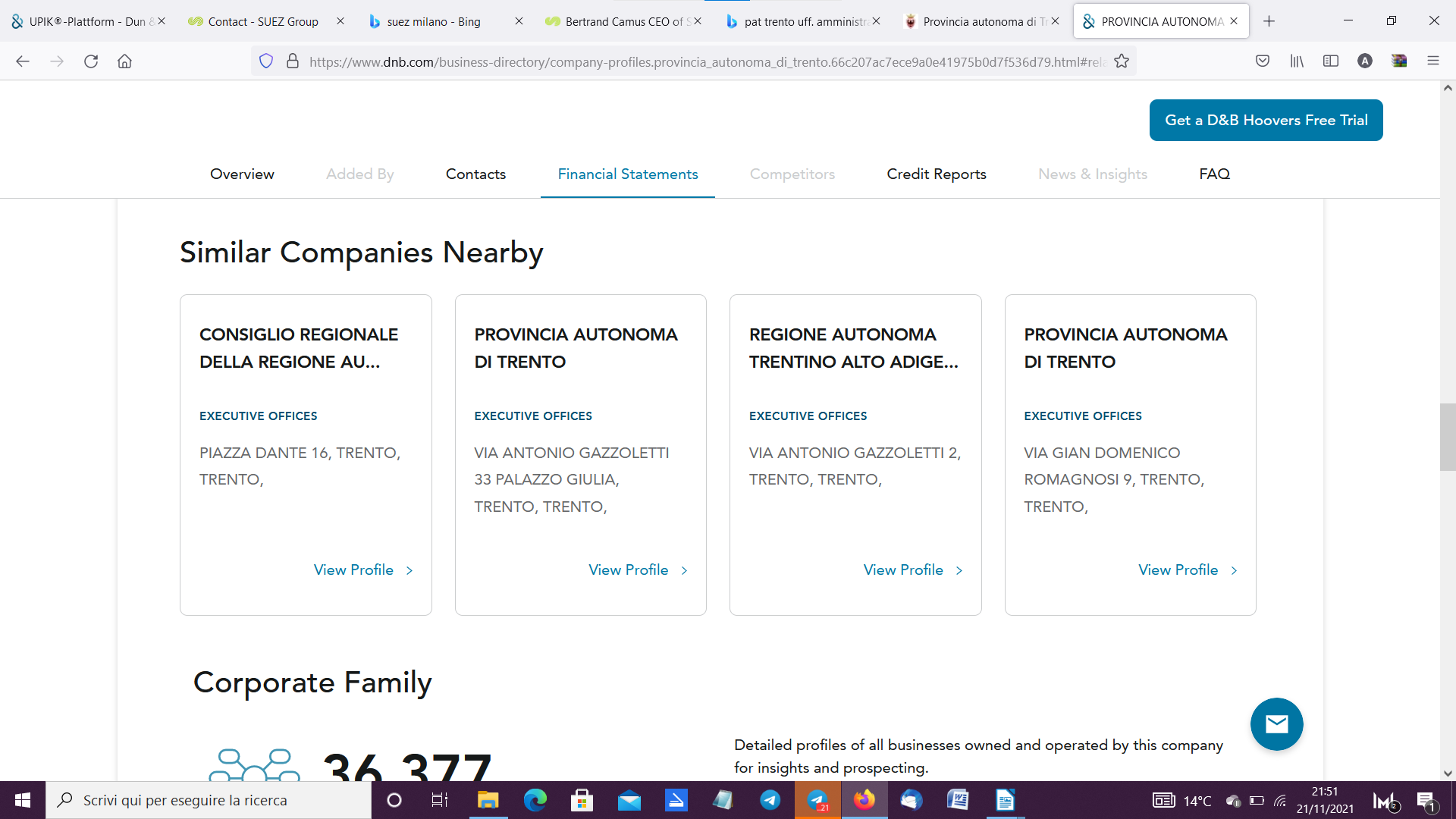Click the Windows taskbar search box
1456x819 pixels.
pyautogui.click(x=209, y=800)
